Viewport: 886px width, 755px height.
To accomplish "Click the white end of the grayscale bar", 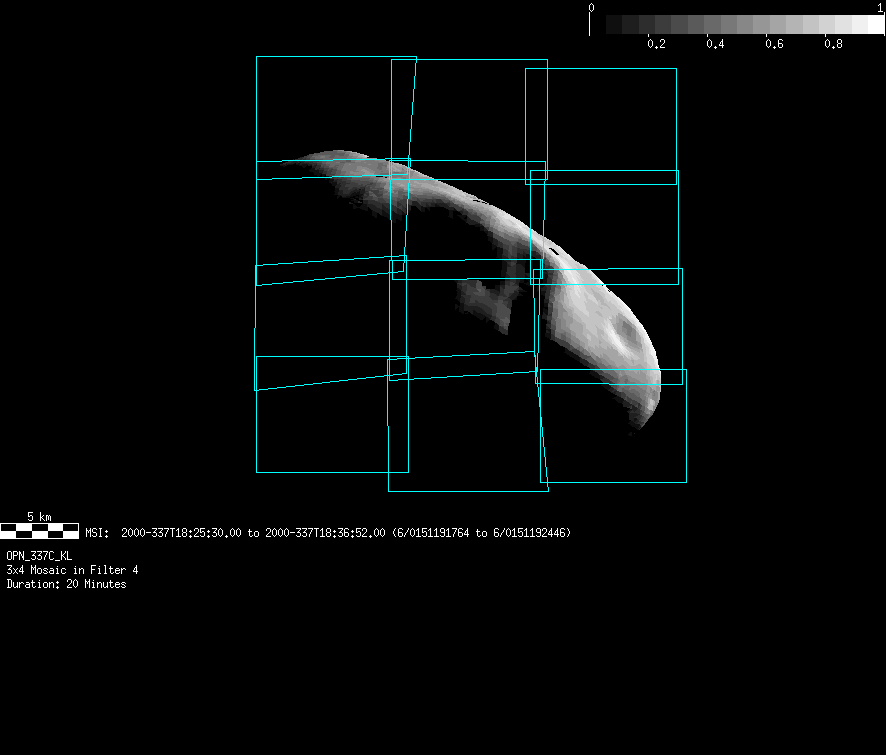I will 868,24.
